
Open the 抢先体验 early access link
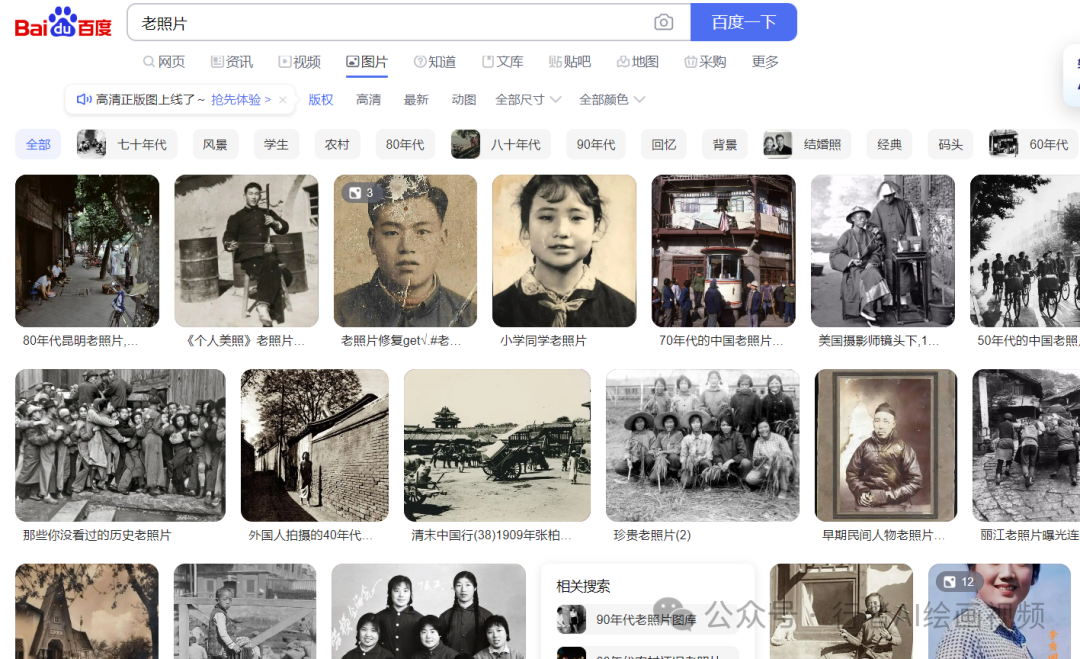pos(236,99)
